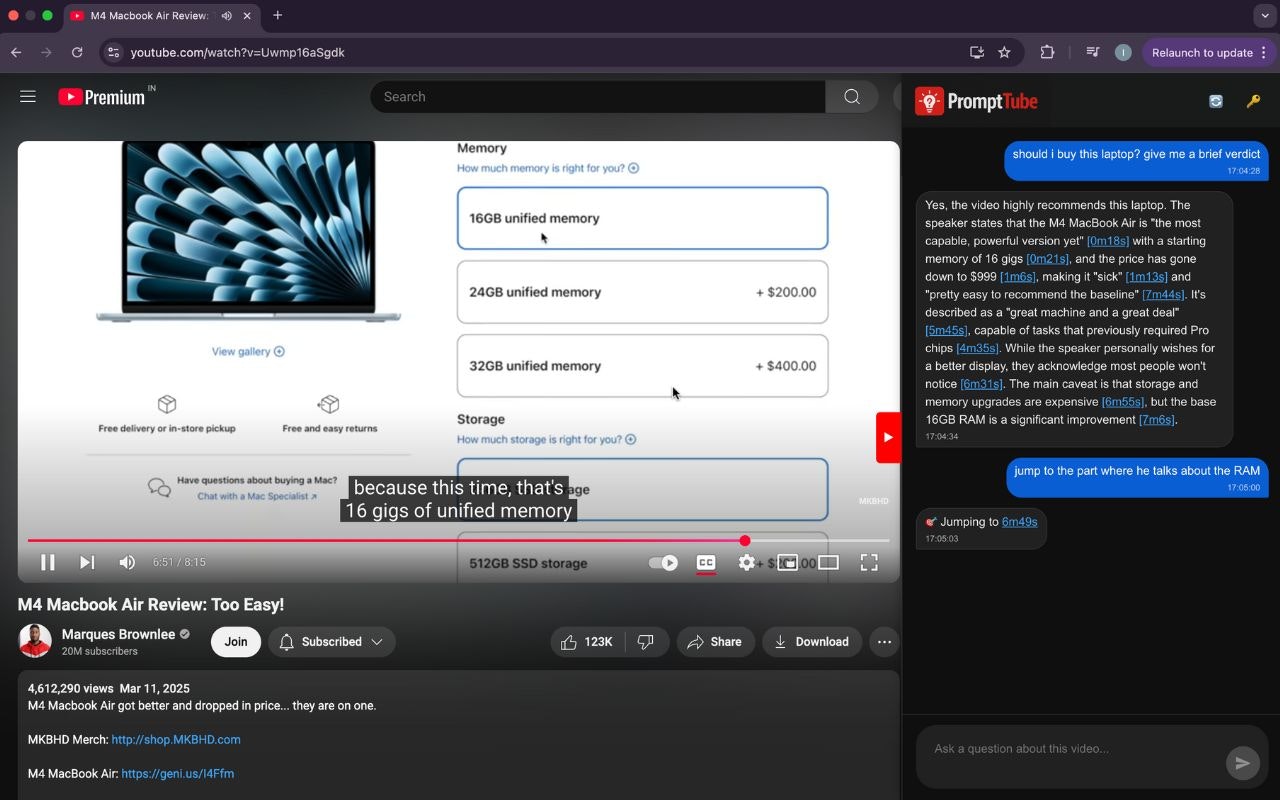Viewport: 1280px width, 800px height.
Task: Enable miniplayer mode
Action: coord(788,562)
